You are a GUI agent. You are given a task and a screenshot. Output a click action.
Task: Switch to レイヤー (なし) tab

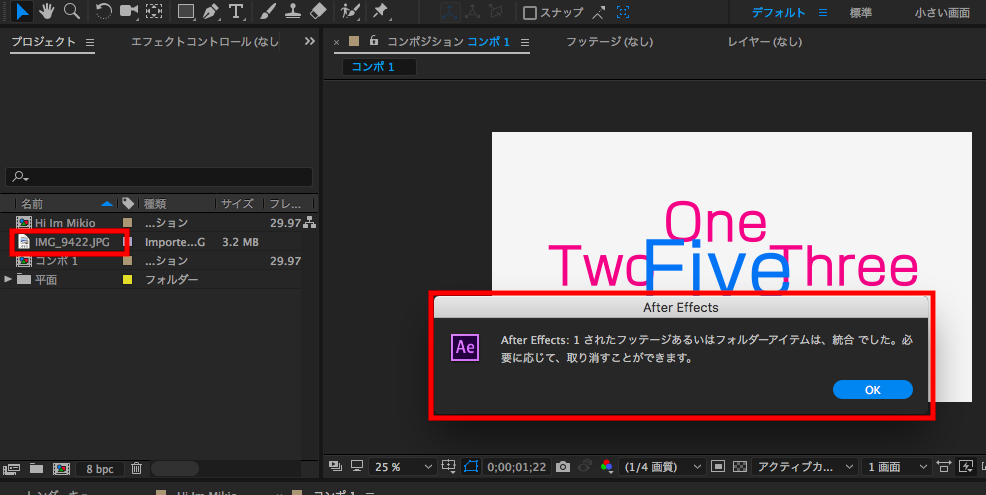[x=765, y=42]
